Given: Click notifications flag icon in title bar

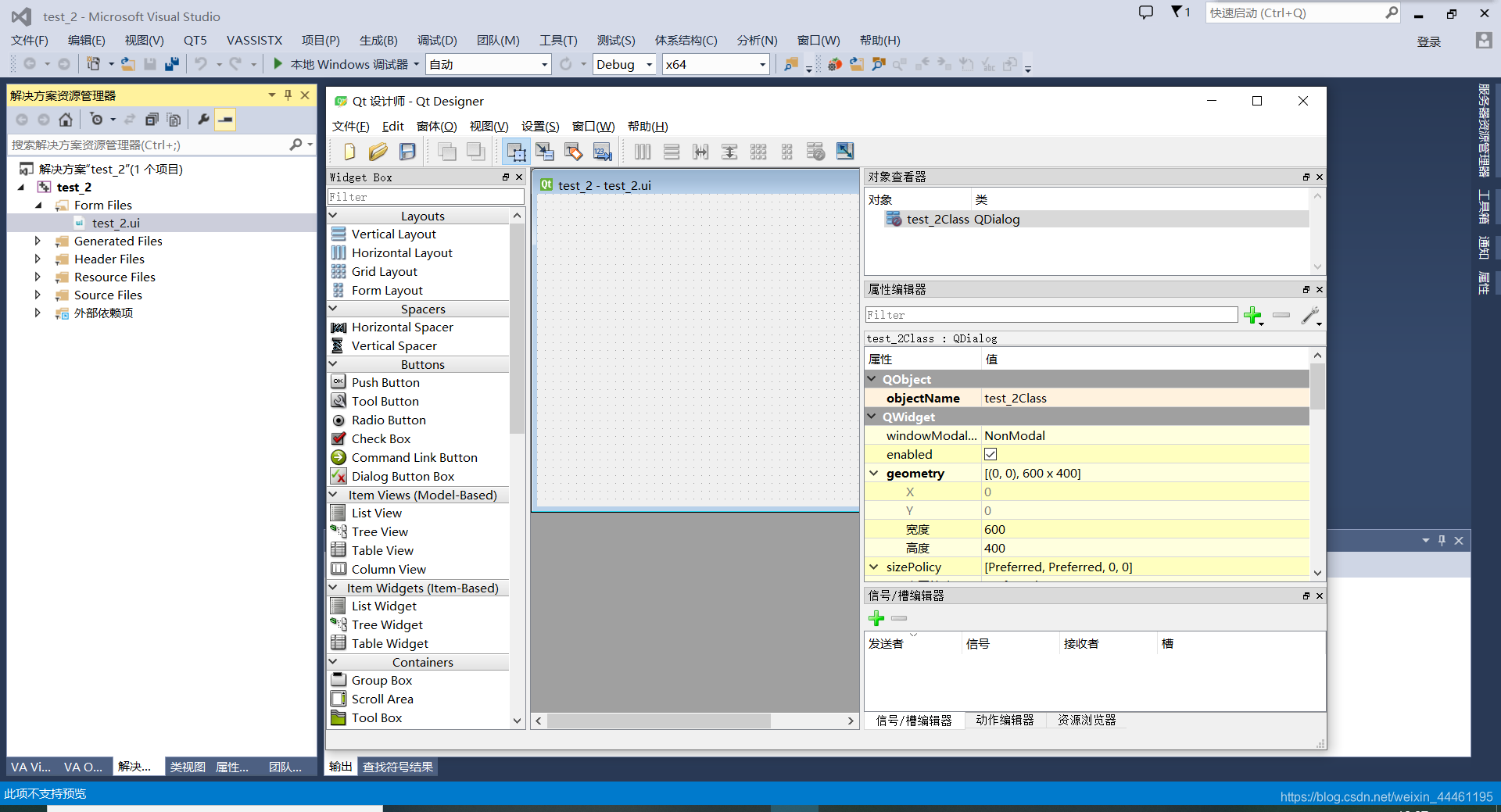Looking at the screenshot, I should click(x=1180, y=12).
